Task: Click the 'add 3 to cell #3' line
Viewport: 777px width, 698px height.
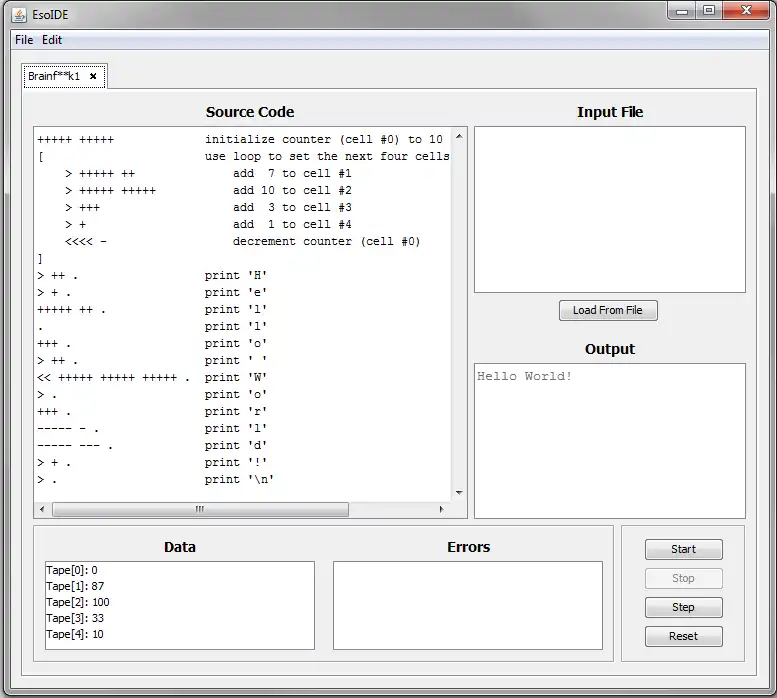Action: pyautogui.click(x=292, y=208)
